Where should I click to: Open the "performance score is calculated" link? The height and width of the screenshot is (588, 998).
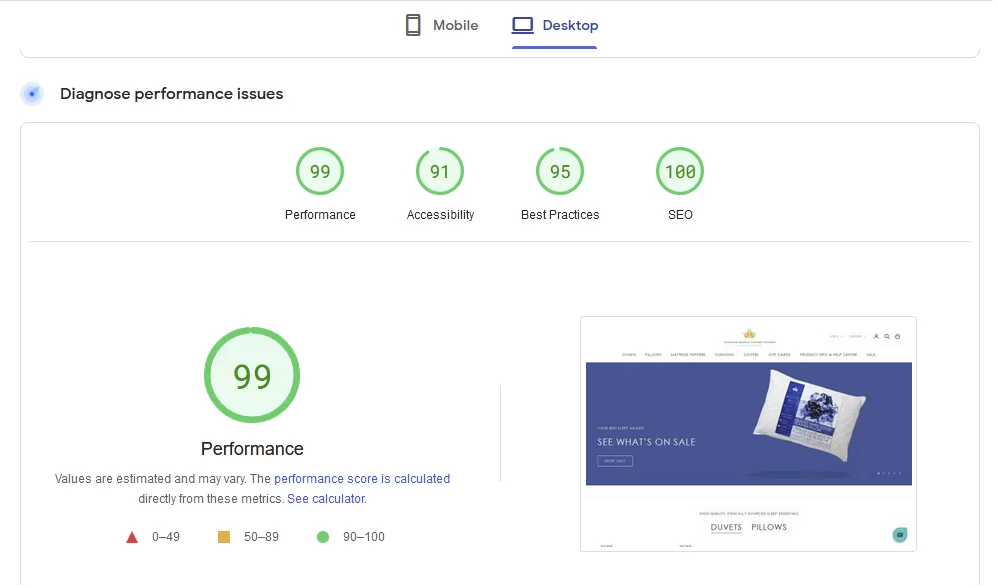coord(362,479)
